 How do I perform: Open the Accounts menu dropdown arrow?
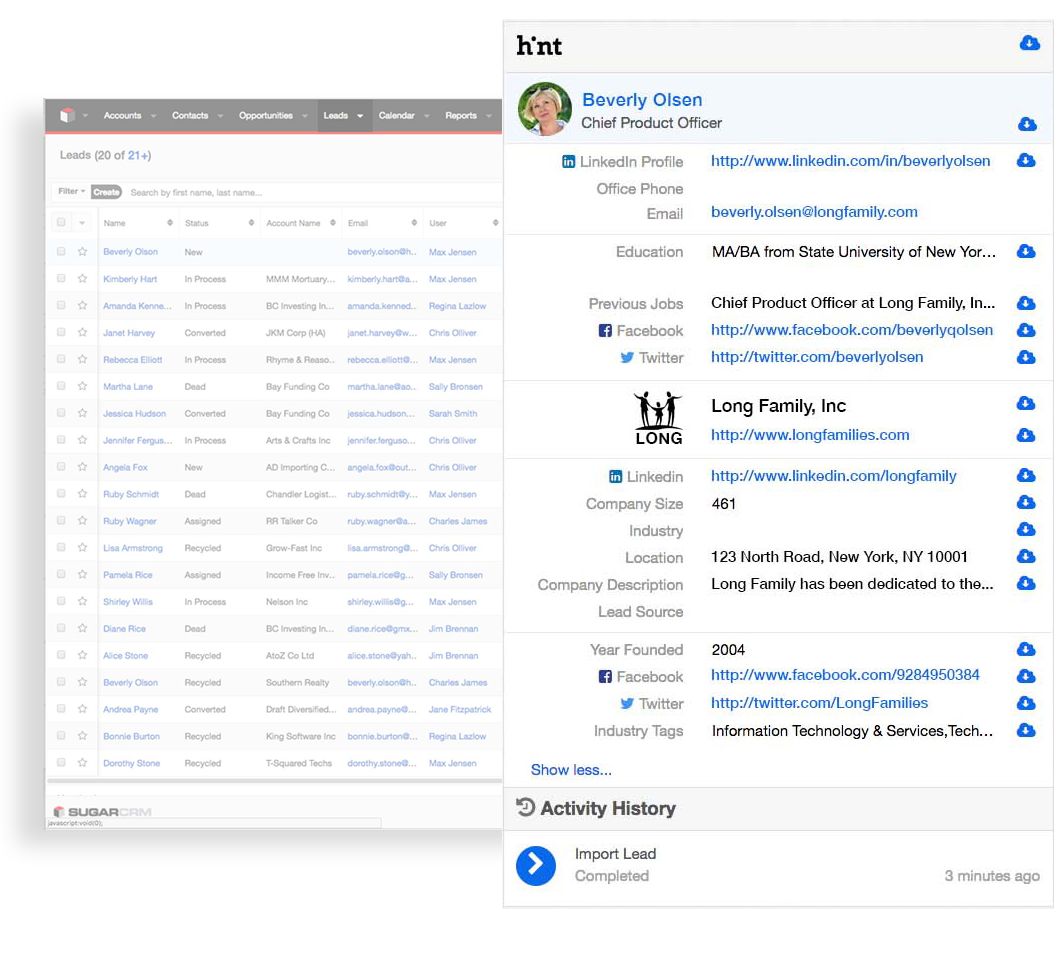click(153, 116)
